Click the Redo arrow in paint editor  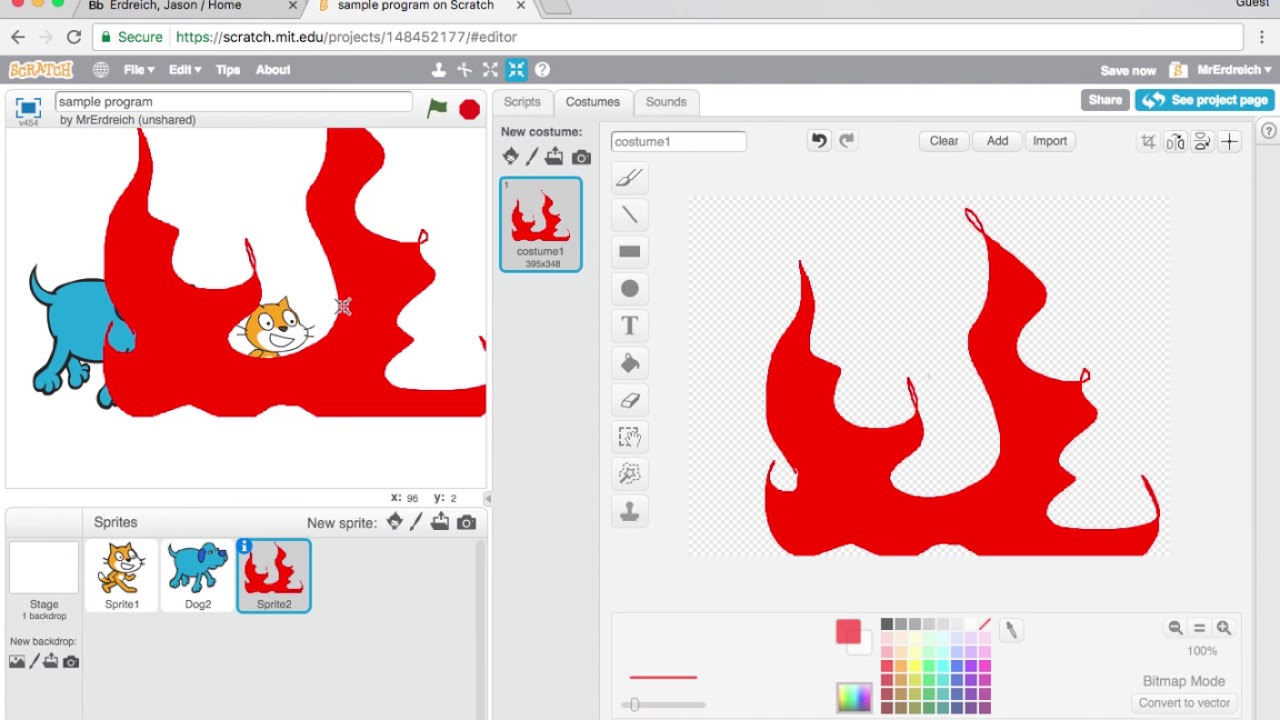point(847,141)
